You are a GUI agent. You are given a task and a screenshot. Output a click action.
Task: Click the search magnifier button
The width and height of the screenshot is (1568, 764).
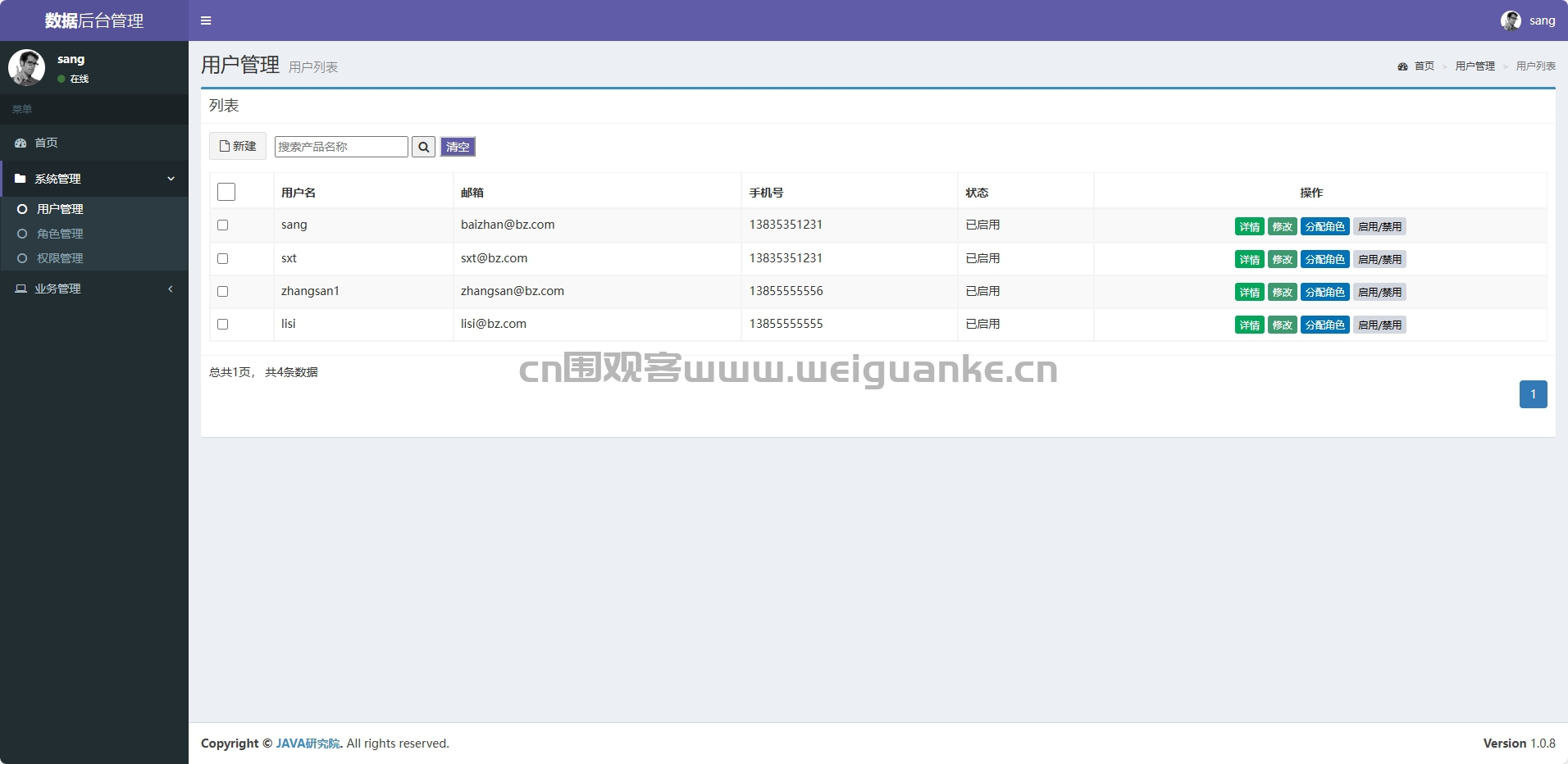(x=423, y=147)
